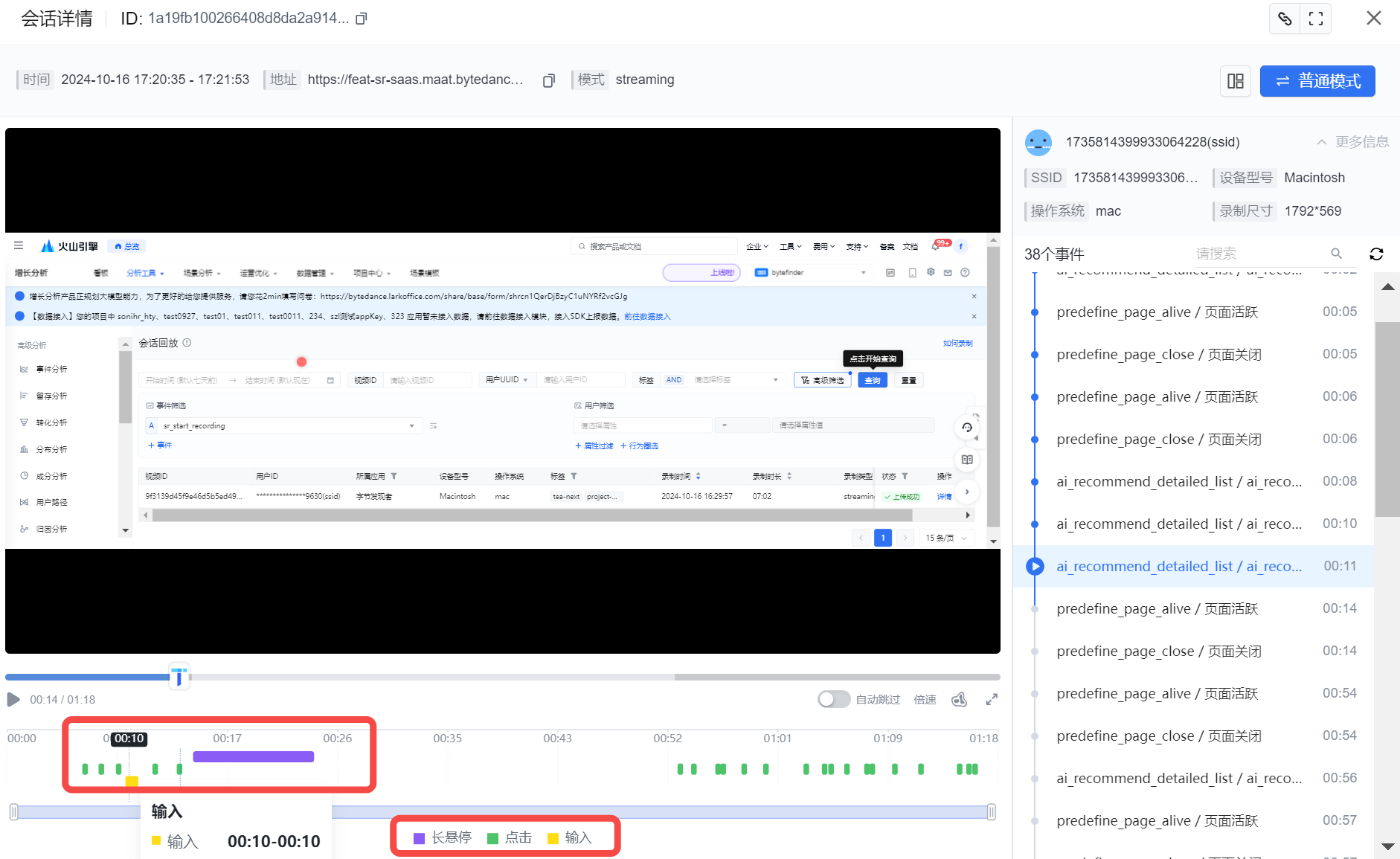Collapse 更多信息 section
The width and height of the screenshot is (1400, 859).
point(1352,142)
